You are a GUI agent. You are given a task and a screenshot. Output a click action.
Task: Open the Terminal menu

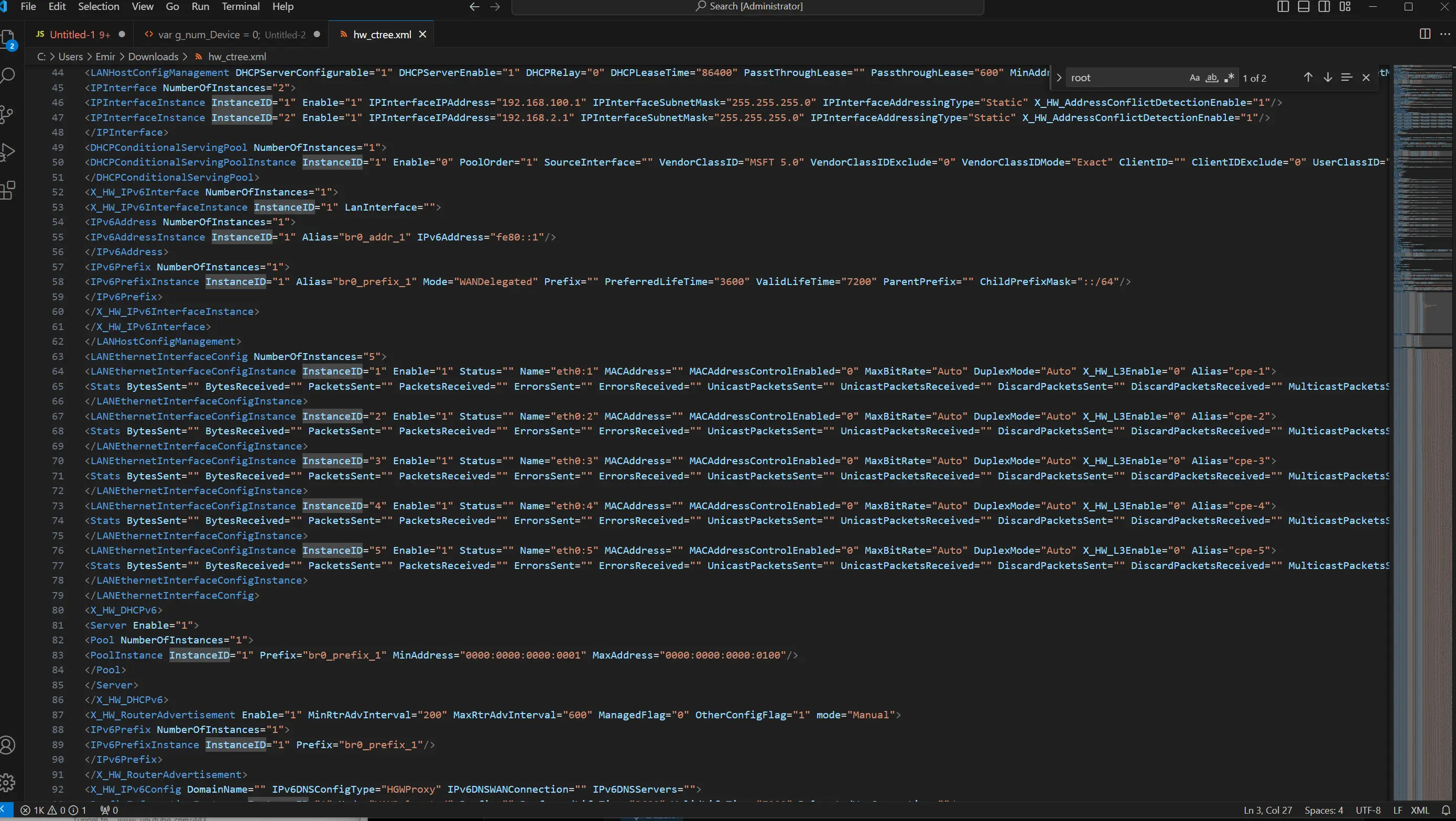pyautogui.click(x=241, y=7)
